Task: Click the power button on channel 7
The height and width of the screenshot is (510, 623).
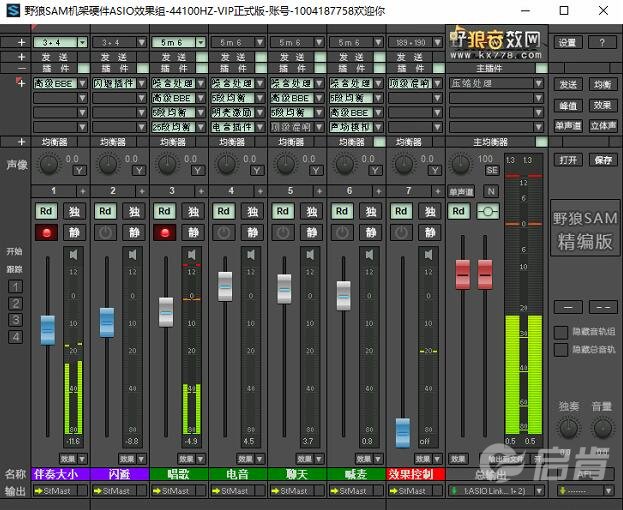Action: [x=401, y=233]
